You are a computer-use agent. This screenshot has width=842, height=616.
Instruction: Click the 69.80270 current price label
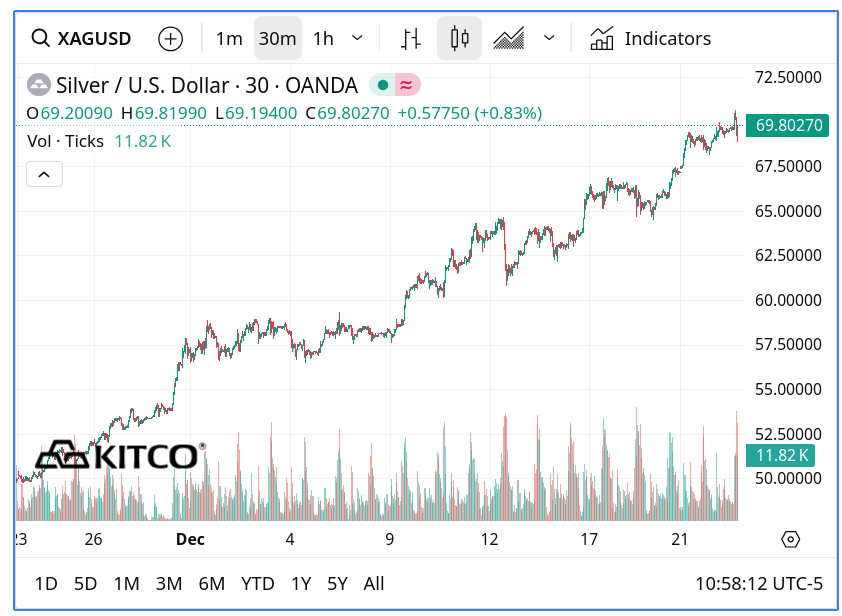pyautogui.click(x=788, y=125)
